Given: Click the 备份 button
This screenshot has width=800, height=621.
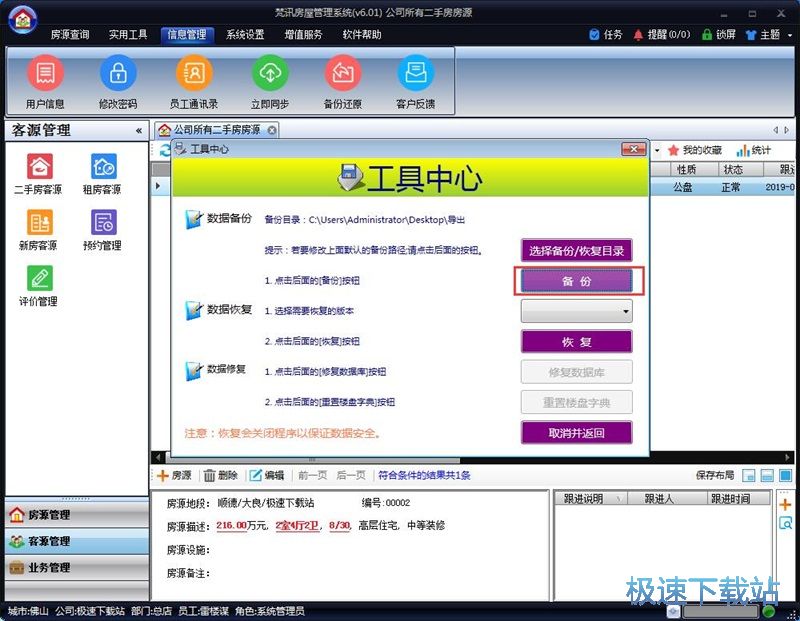Looking at the screenshot, I should [x=577, y=281].
